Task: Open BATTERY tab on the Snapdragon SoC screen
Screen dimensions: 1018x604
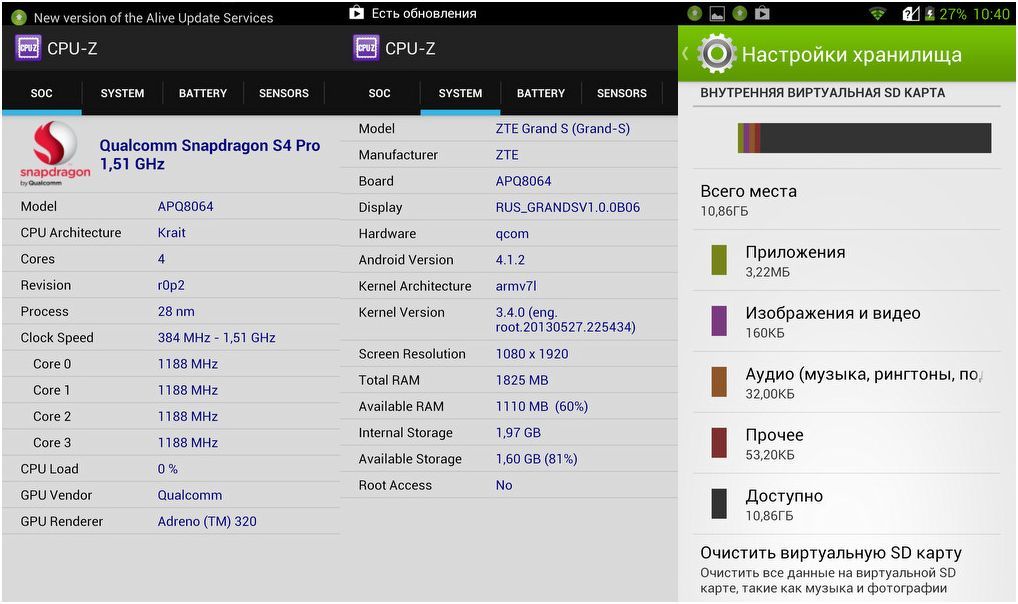Action: pyautogui.click(x=203, y=93)
